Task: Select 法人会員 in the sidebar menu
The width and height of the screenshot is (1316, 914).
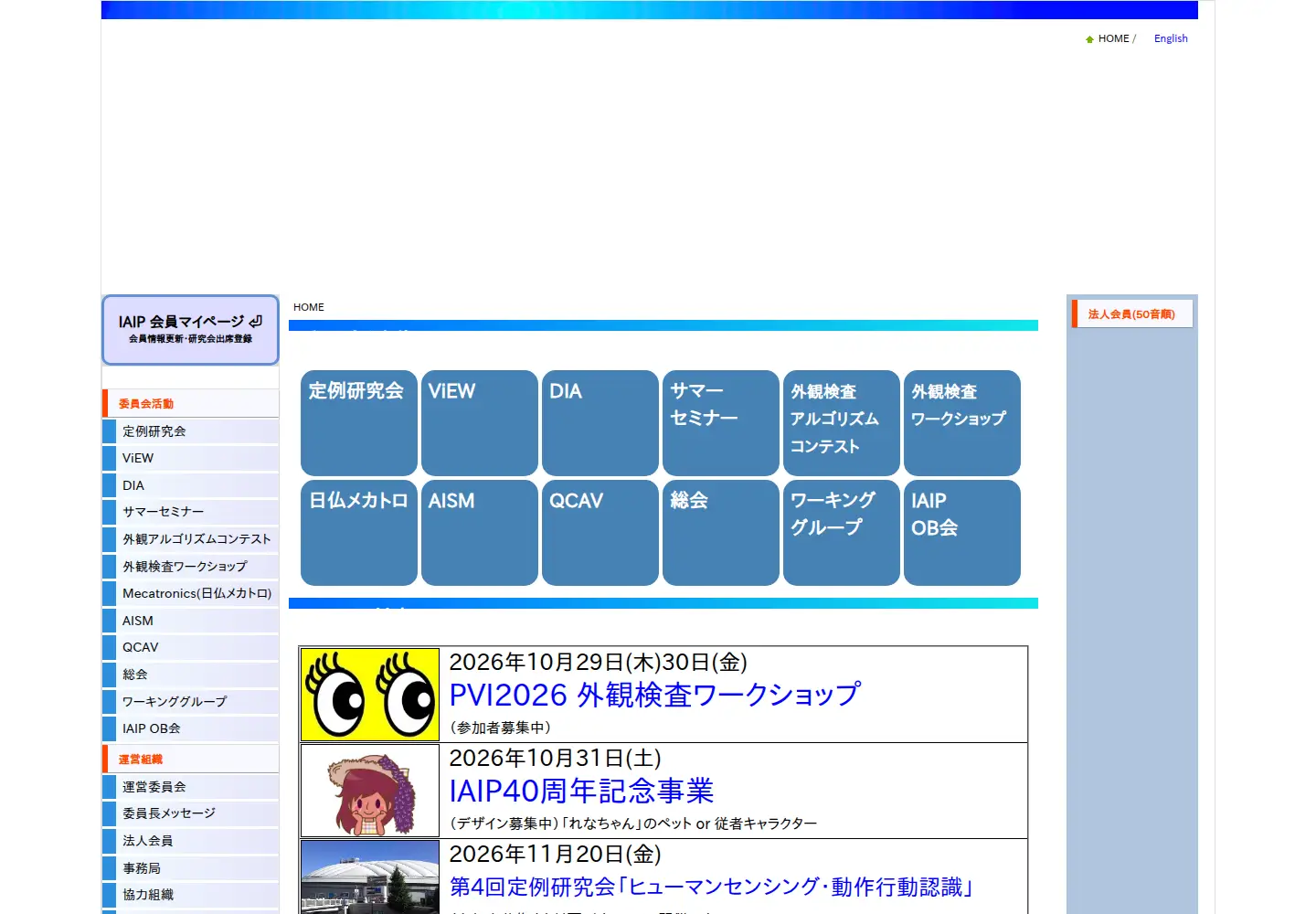Action: [x=191, y=841]
